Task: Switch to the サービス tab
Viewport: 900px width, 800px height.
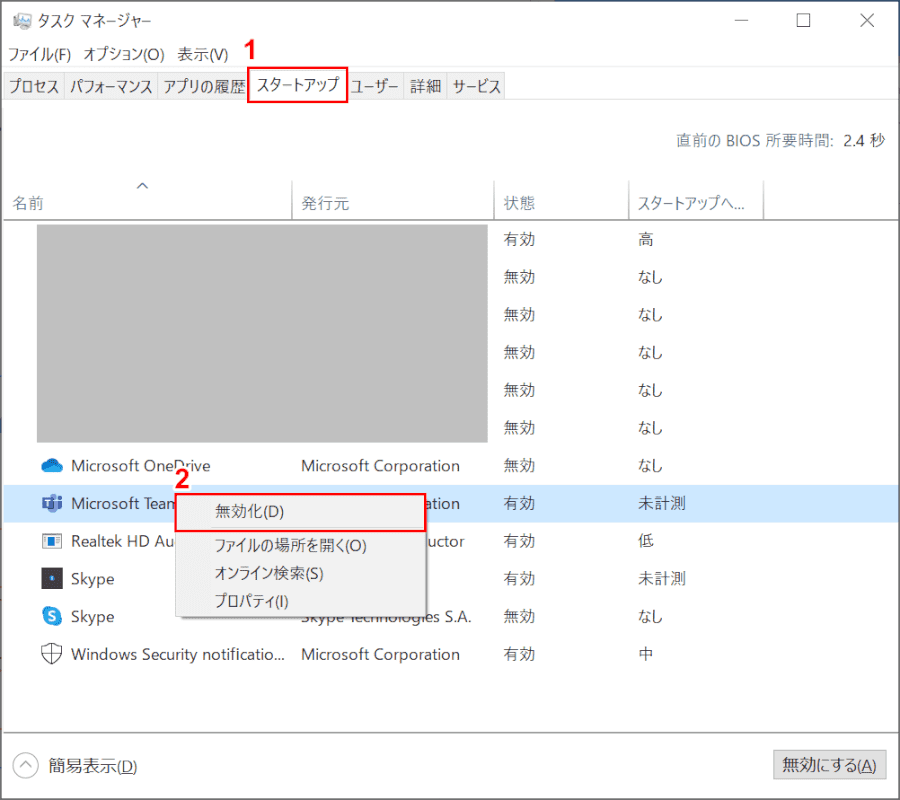Action: point(476,86)
